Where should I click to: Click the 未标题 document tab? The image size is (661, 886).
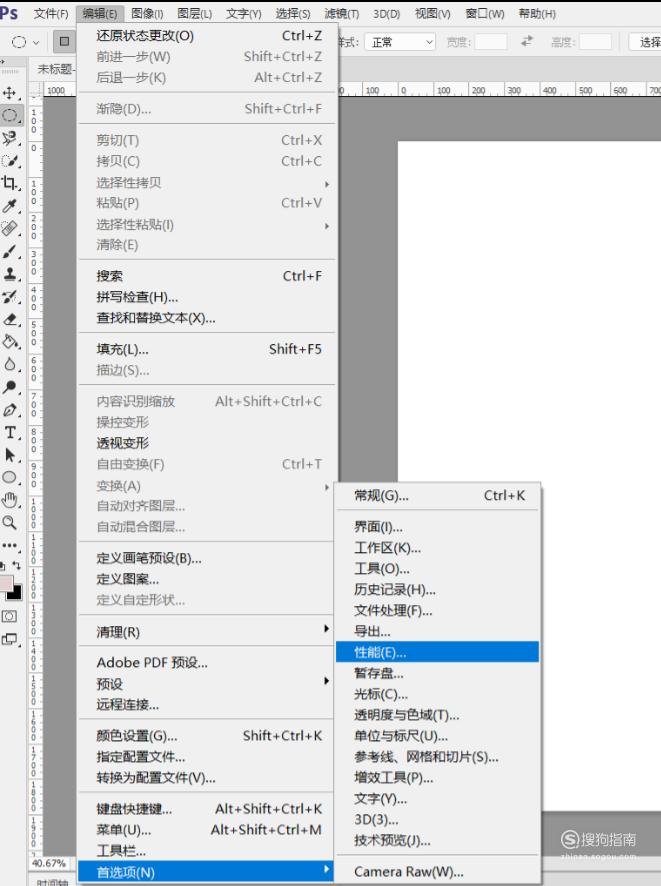click(53, 69)
